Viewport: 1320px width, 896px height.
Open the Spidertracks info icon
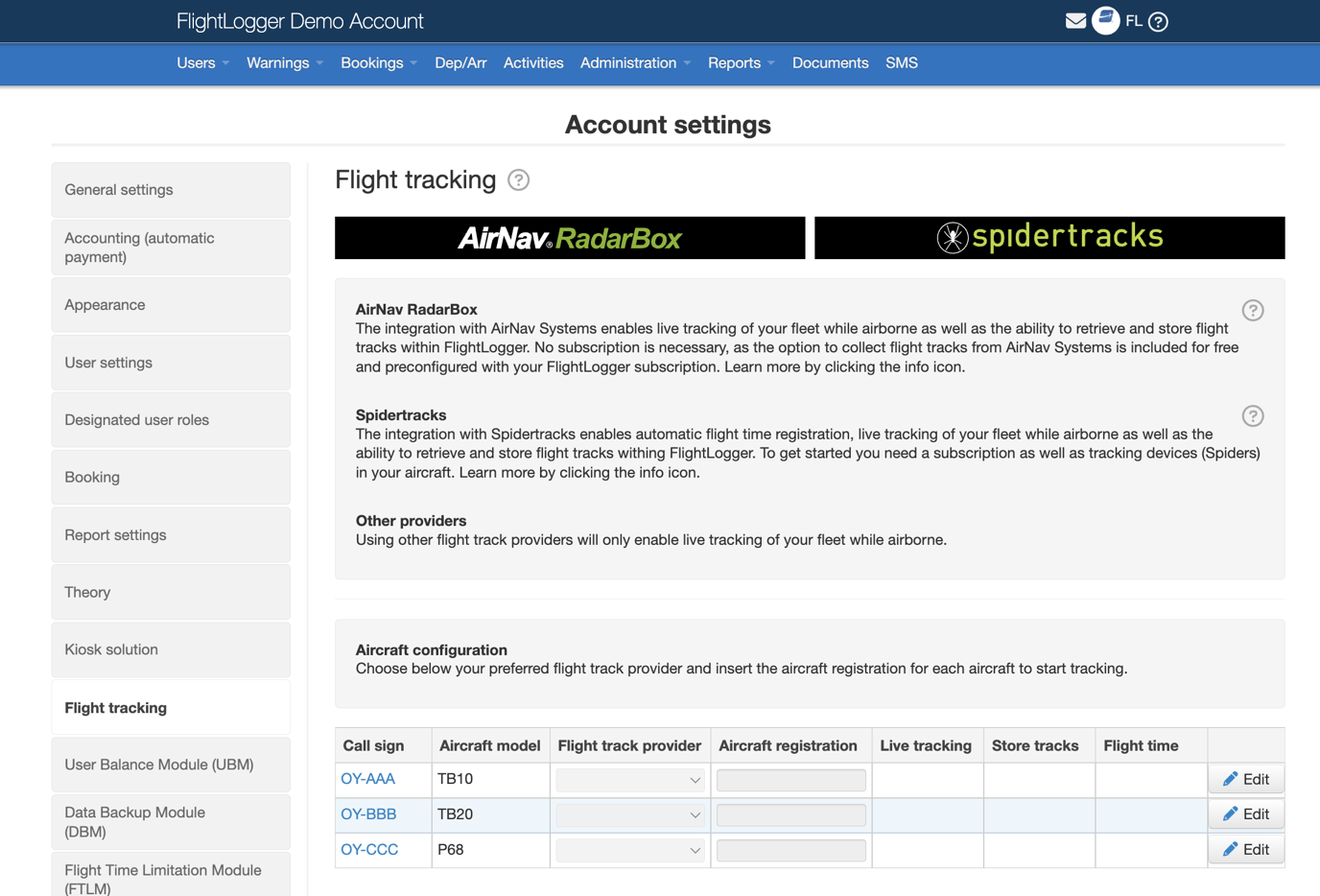tap(1253, 415)
